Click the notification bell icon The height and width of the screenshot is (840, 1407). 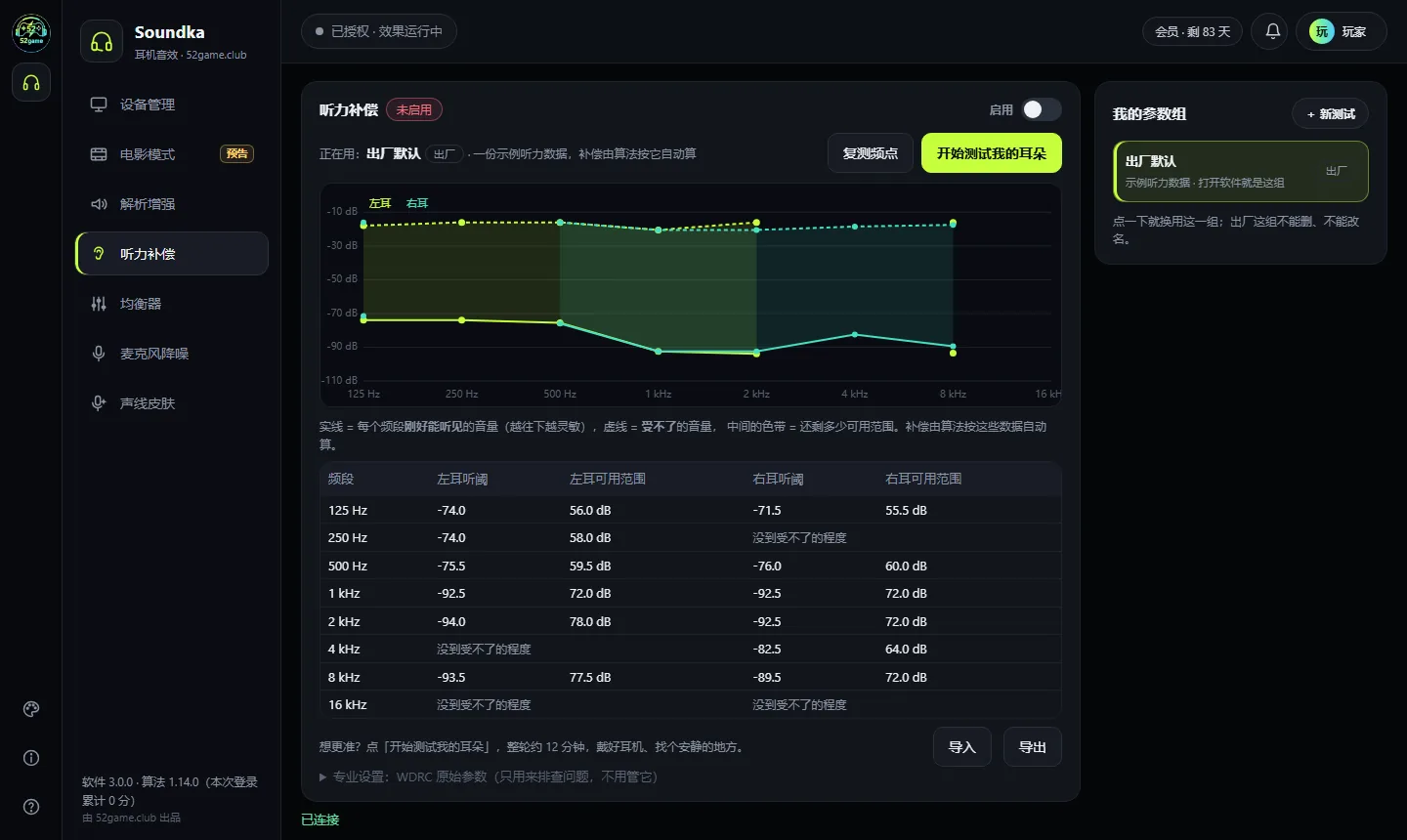click(x=1273, y=31)
